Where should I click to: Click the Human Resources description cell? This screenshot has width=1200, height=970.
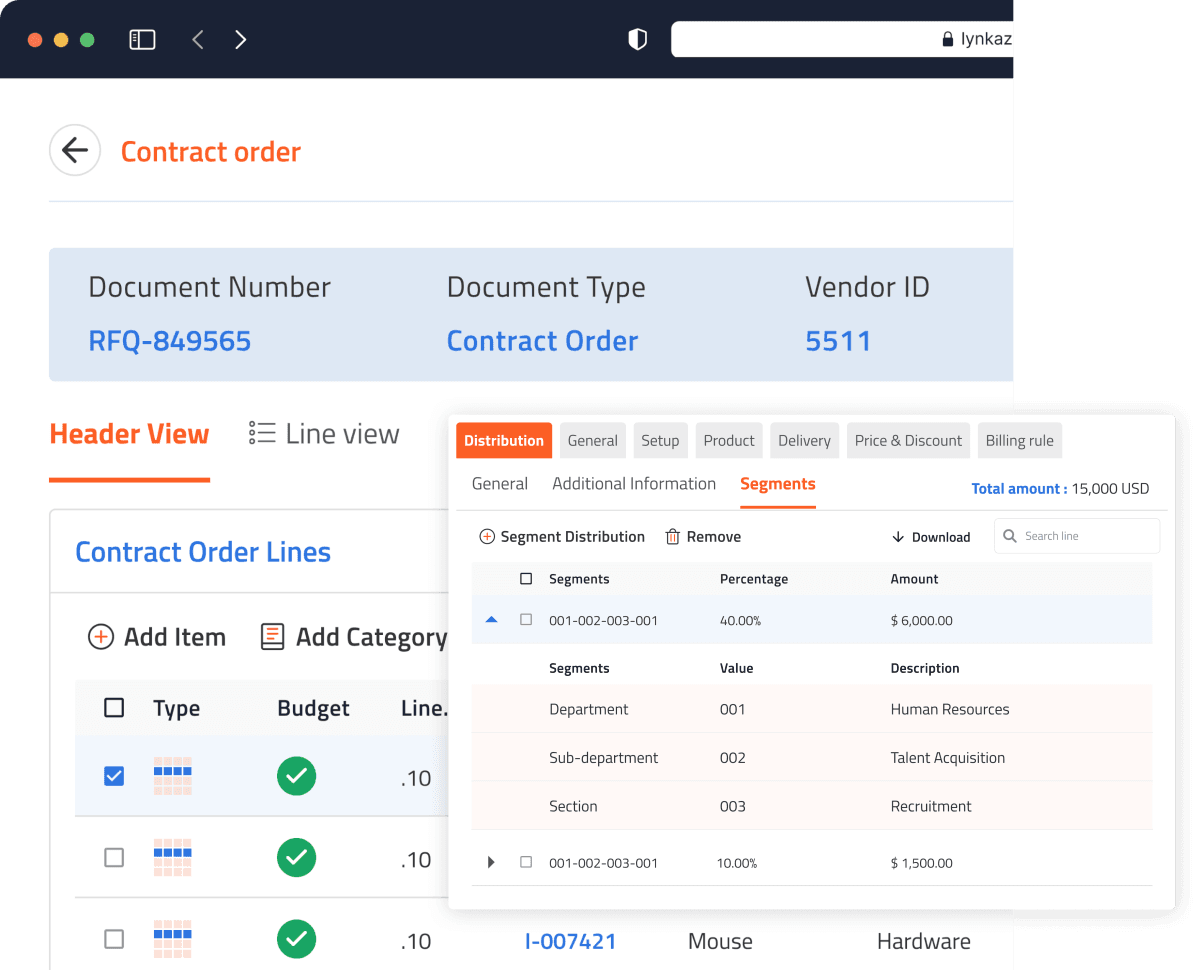(950, 709)
